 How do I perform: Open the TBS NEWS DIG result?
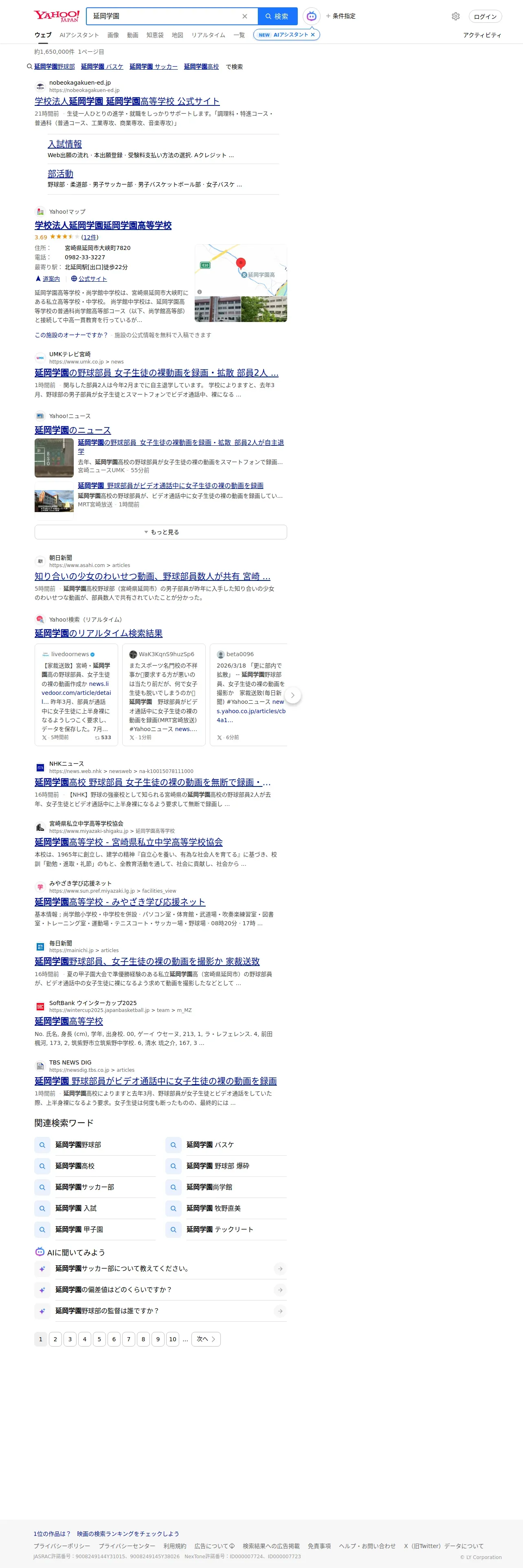156,1081
